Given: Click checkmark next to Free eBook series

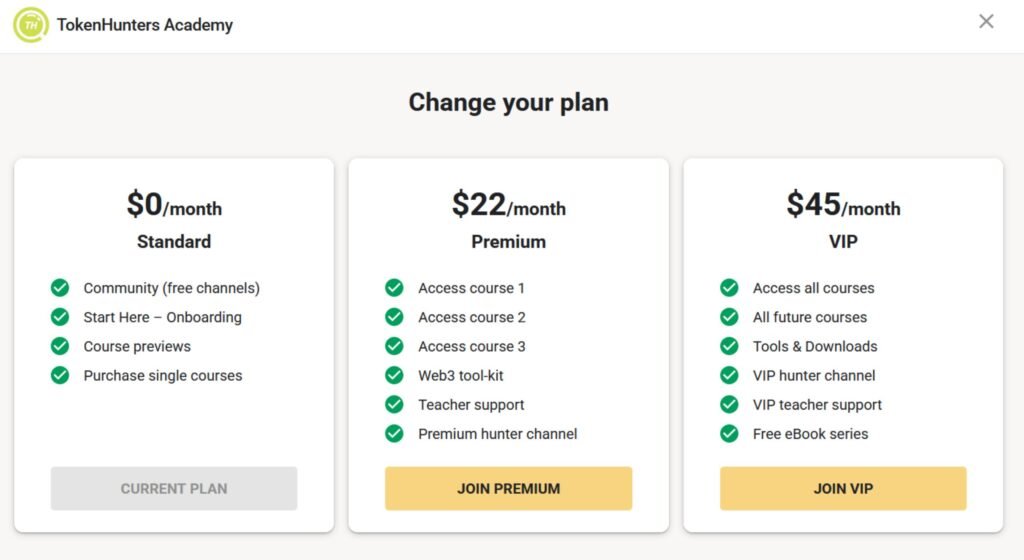Looking at the screenshot, I should pos(729,434).
